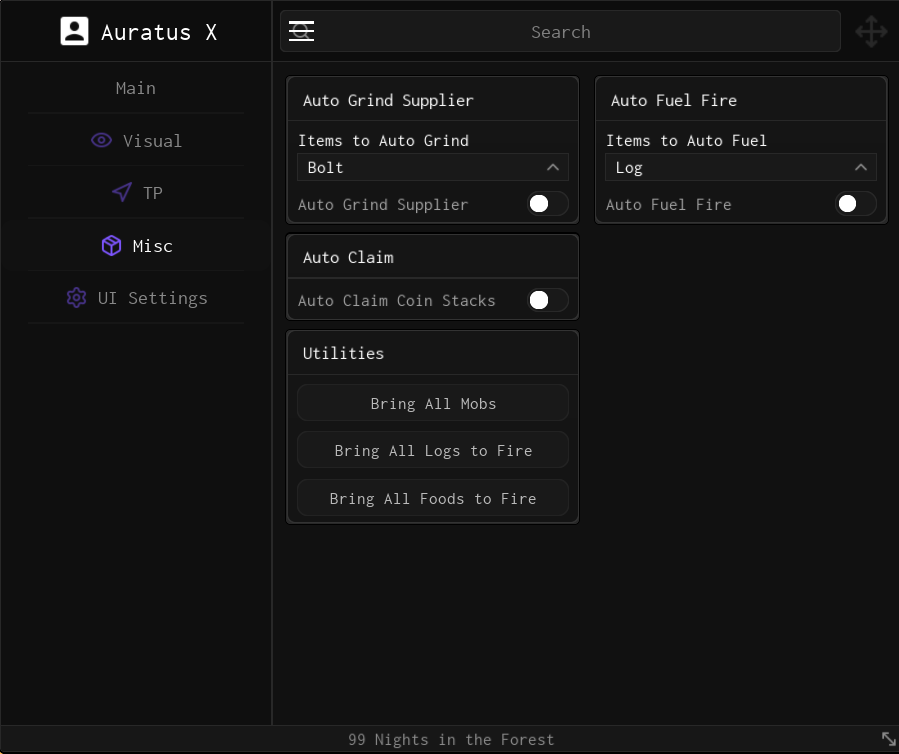Click the search magnifier icon
This screenshot has height=754, width=899.
coord(301,32)
